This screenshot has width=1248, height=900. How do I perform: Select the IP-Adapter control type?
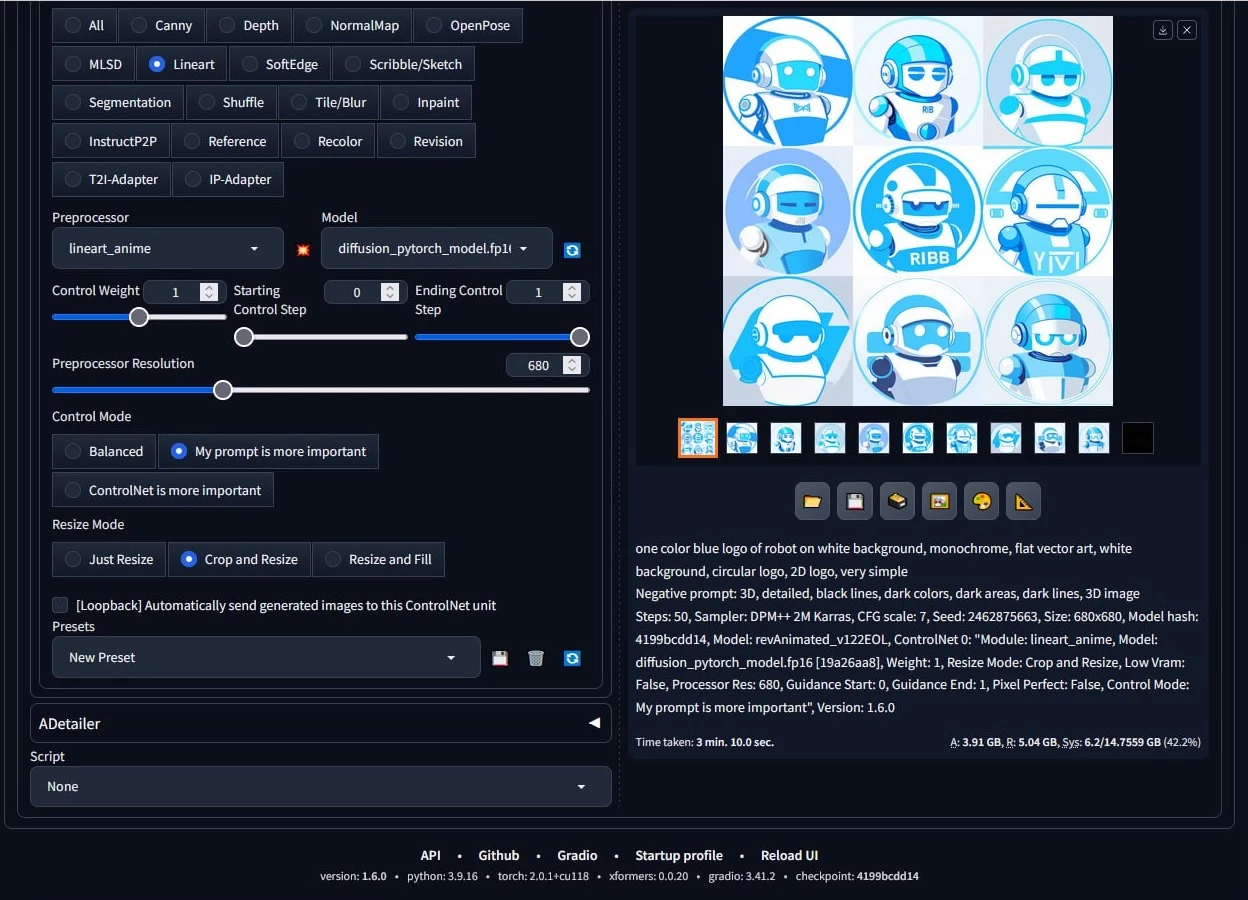coord(228,179)
